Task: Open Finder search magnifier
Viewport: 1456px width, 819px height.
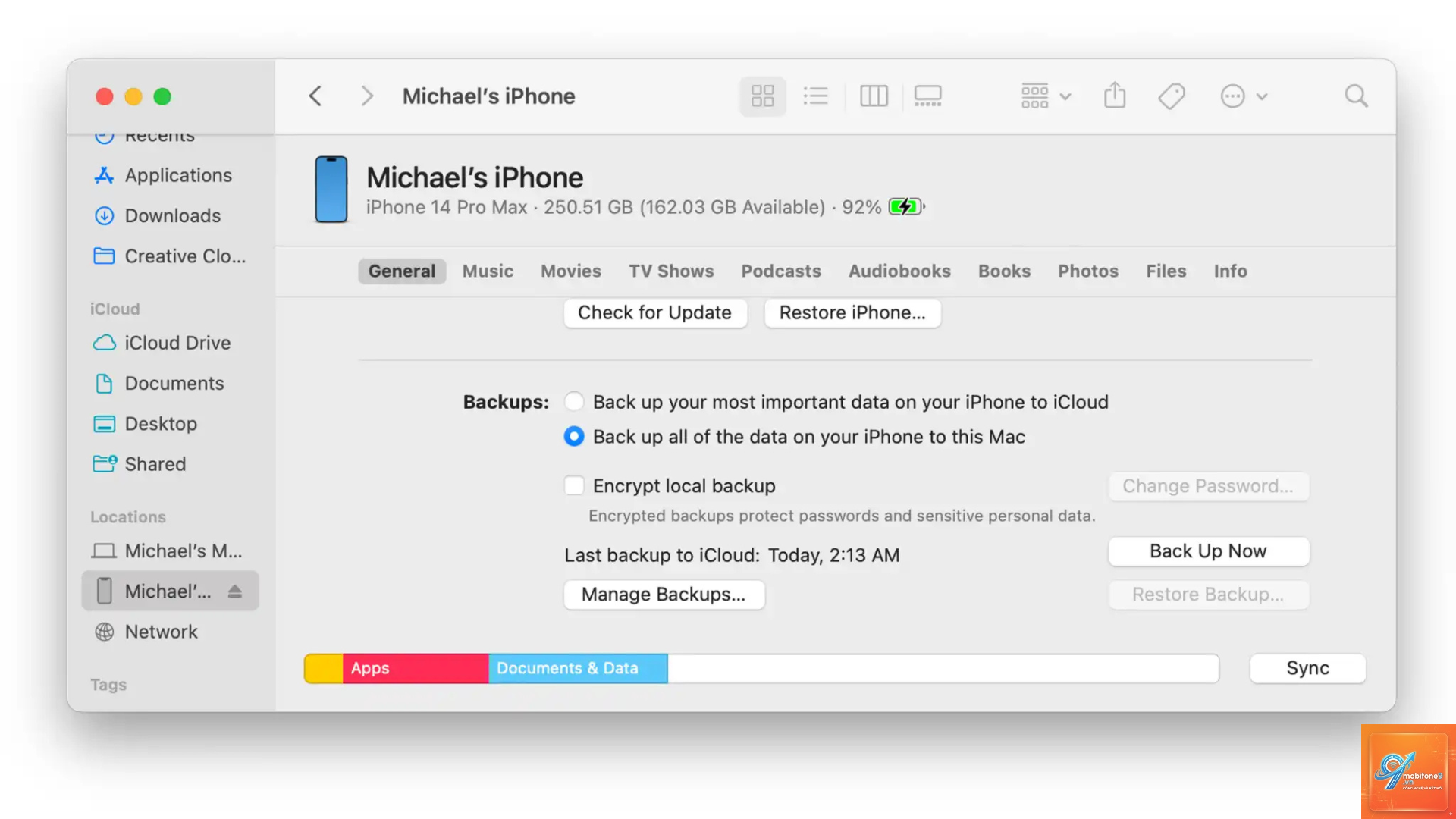Action: (1356, 96)
